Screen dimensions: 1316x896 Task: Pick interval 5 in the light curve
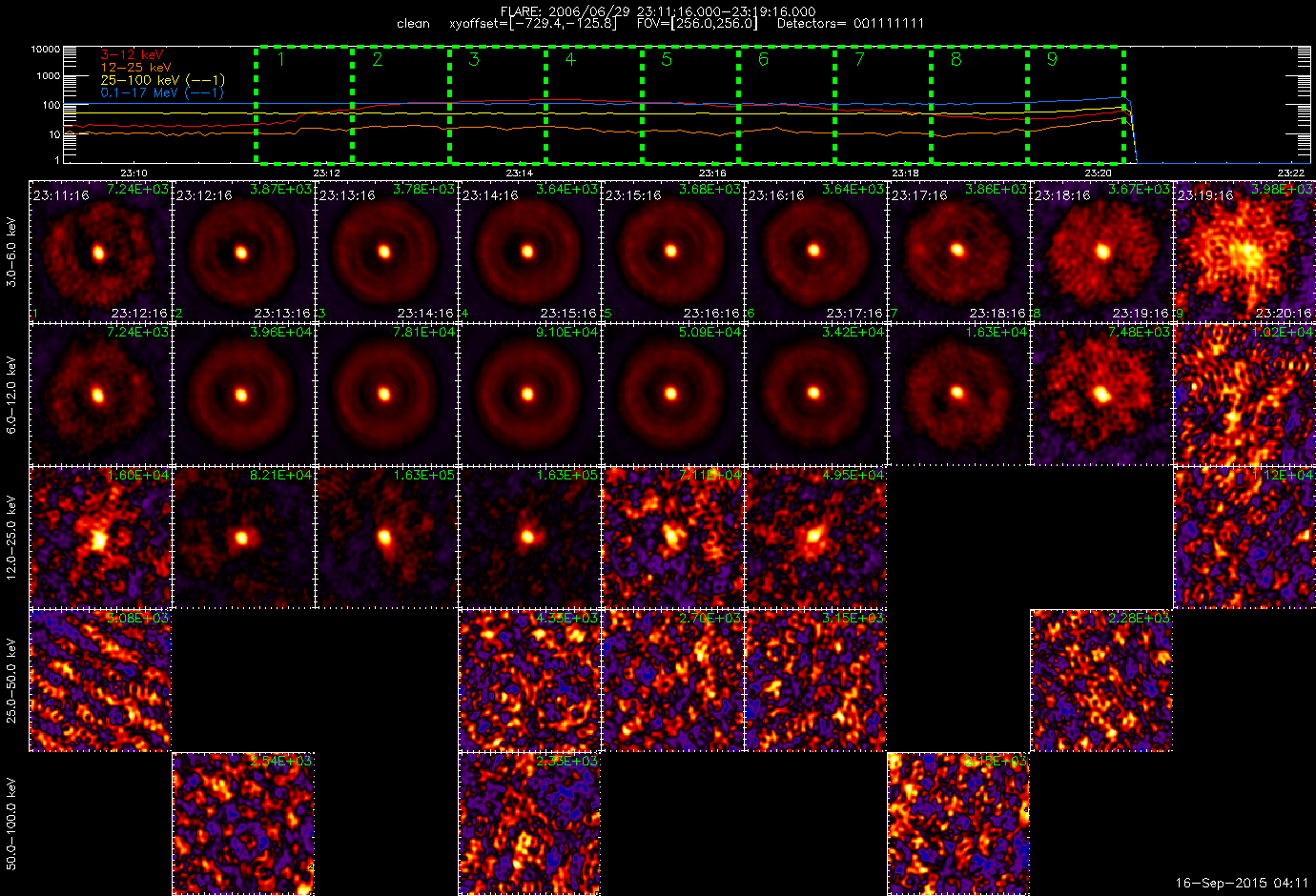(x=689, y=105)
